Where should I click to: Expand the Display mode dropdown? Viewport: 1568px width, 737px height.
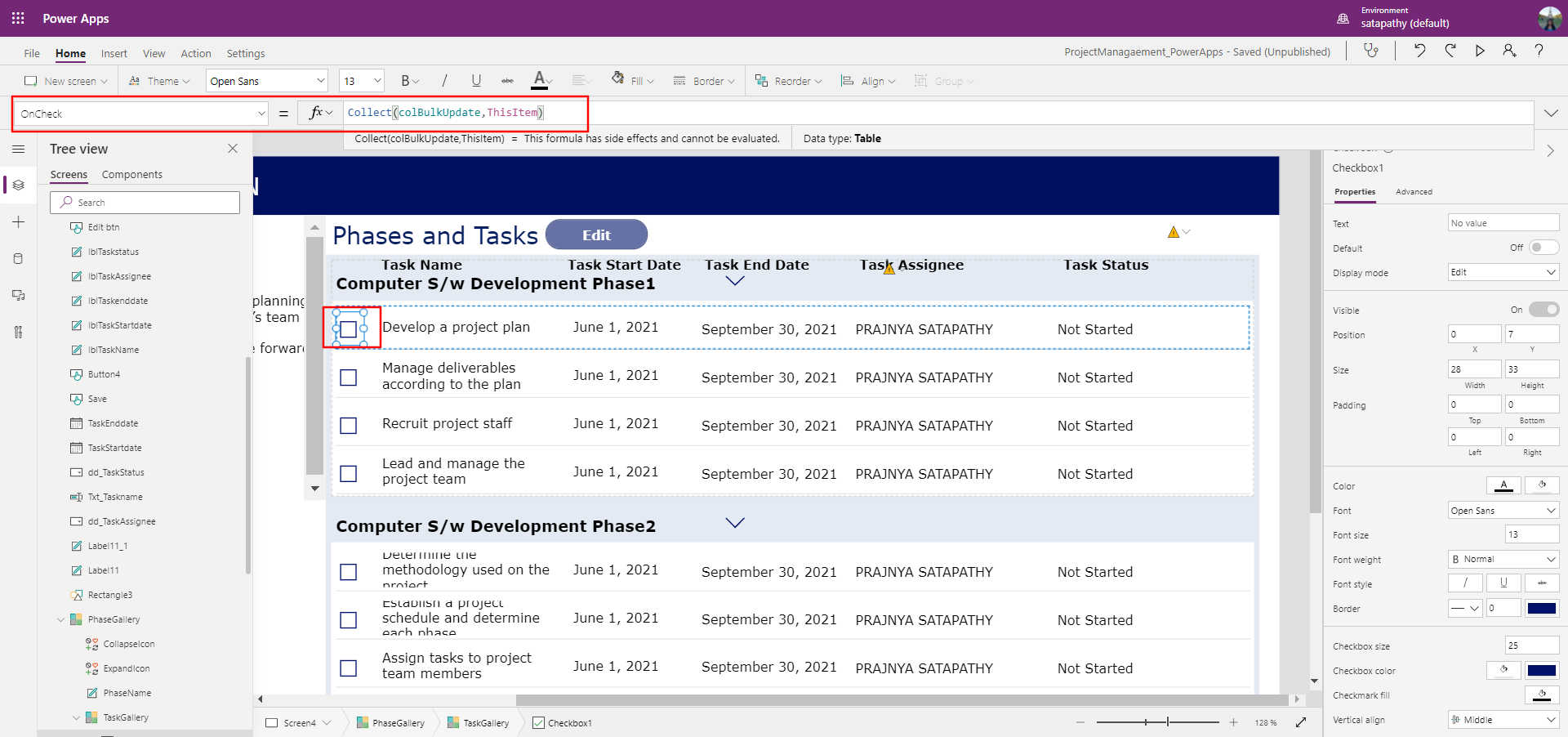[x=1503, y=272]
